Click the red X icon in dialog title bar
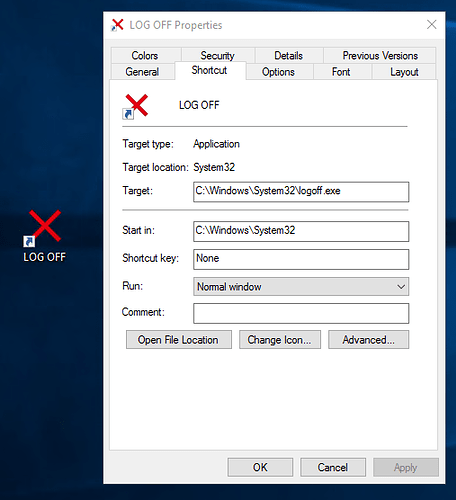The height and width of the screenshot is (500, 456). [x=117, y=25]
